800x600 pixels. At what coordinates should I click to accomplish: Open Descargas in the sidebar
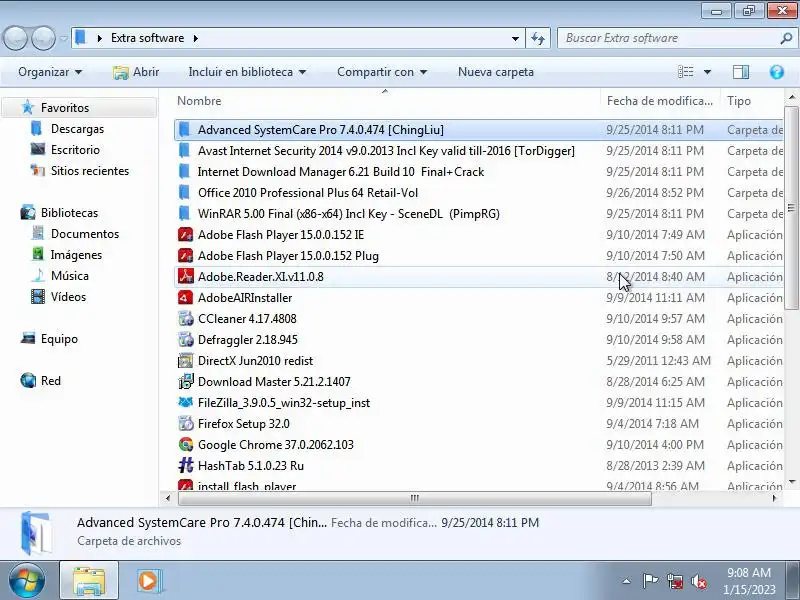pyautogui.click(x=77, y=129)
